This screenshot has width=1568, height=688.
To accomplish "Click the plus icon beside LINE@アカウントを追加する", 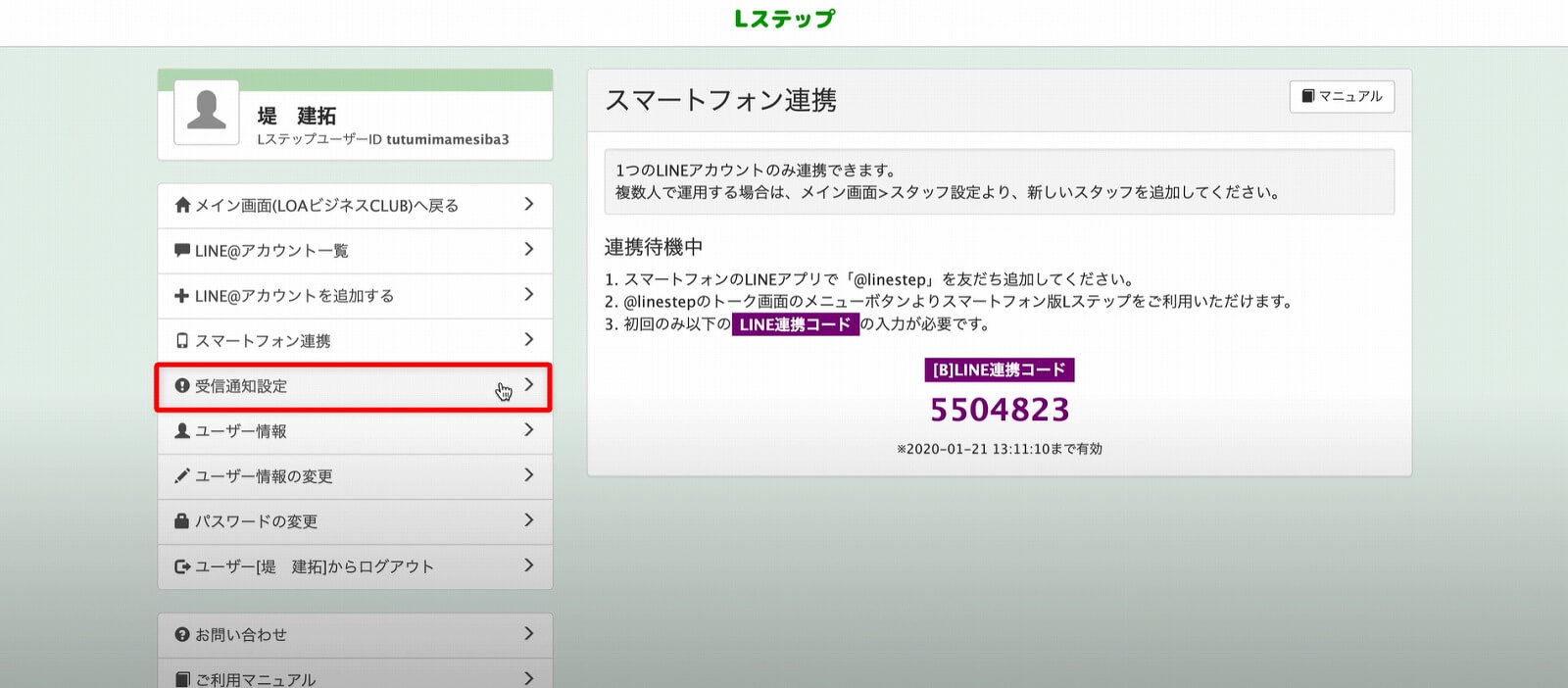I will click(181, 295).
